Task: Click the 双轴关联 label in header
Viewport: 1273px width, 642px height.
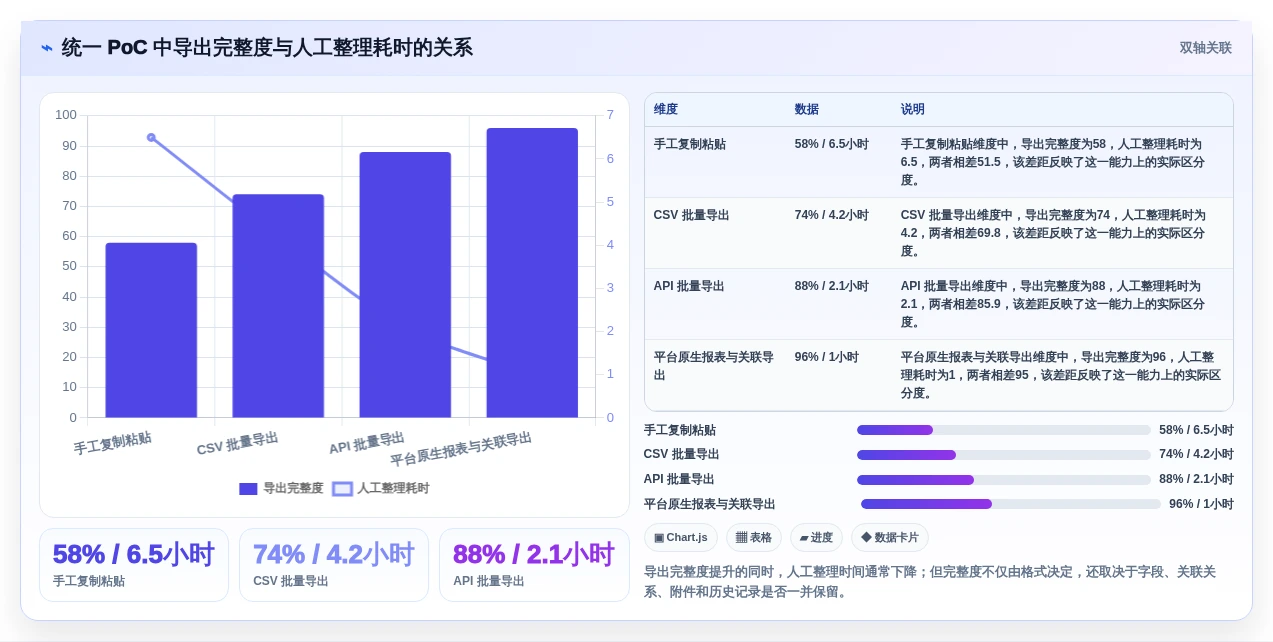Action: (x=1205, y=48)
